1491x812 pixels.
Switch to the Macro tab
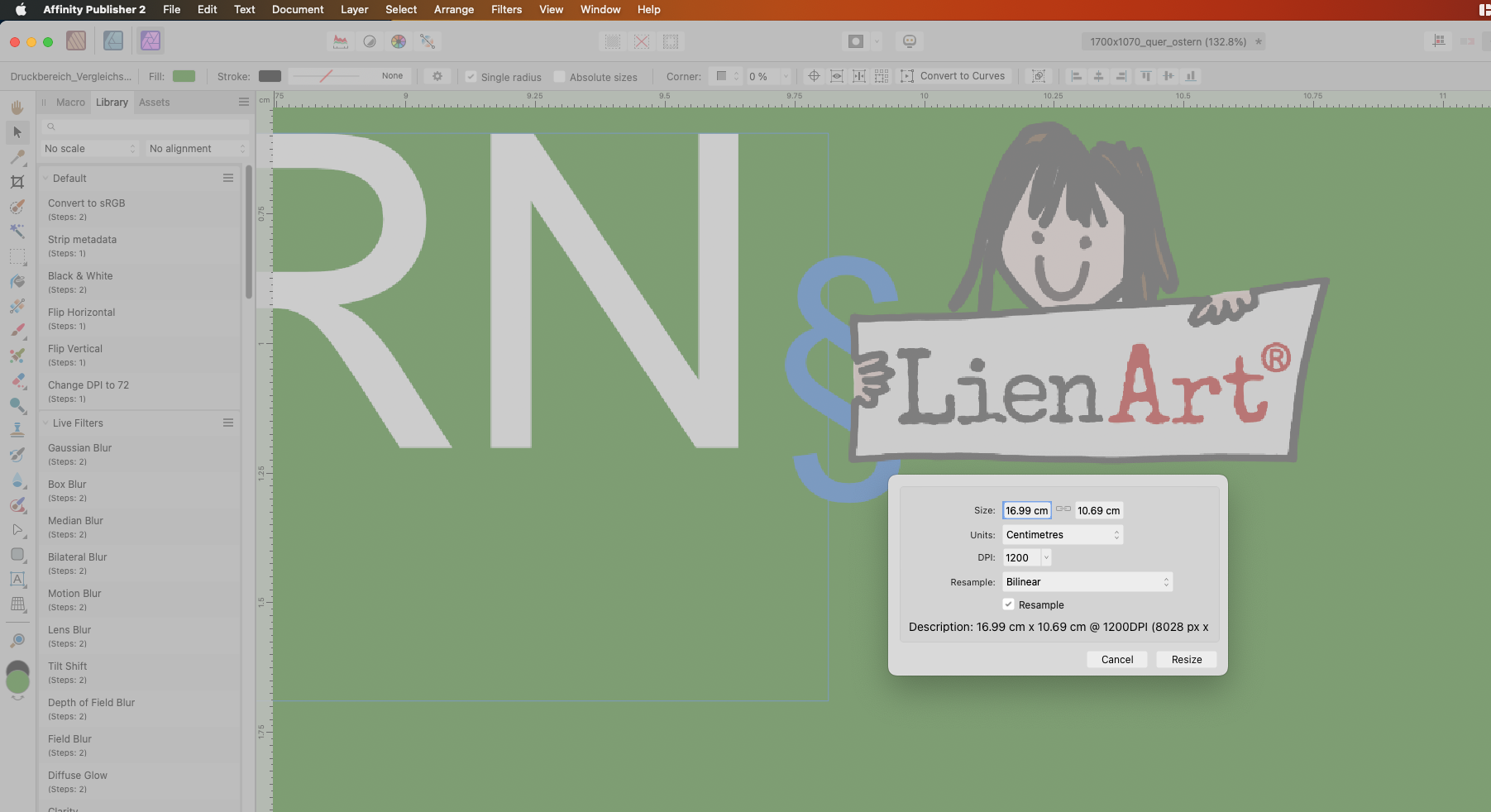[70, 103]
